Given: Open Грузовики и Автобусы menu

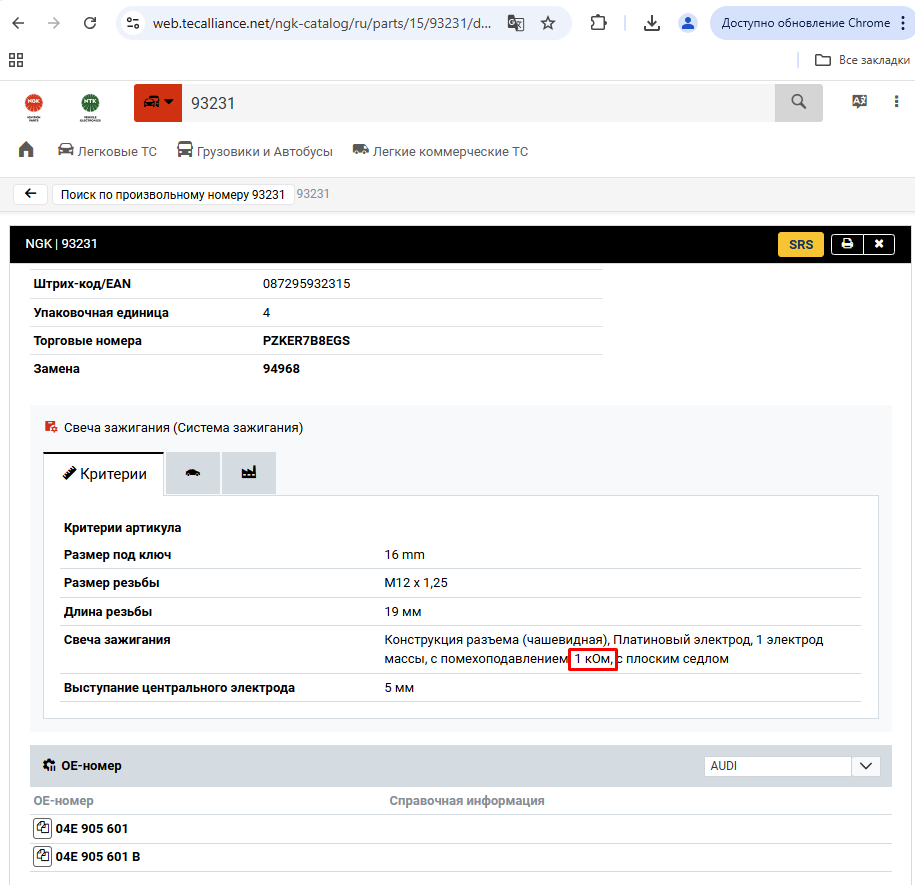Looking at the screenshot, I should (x=254, y=151).
